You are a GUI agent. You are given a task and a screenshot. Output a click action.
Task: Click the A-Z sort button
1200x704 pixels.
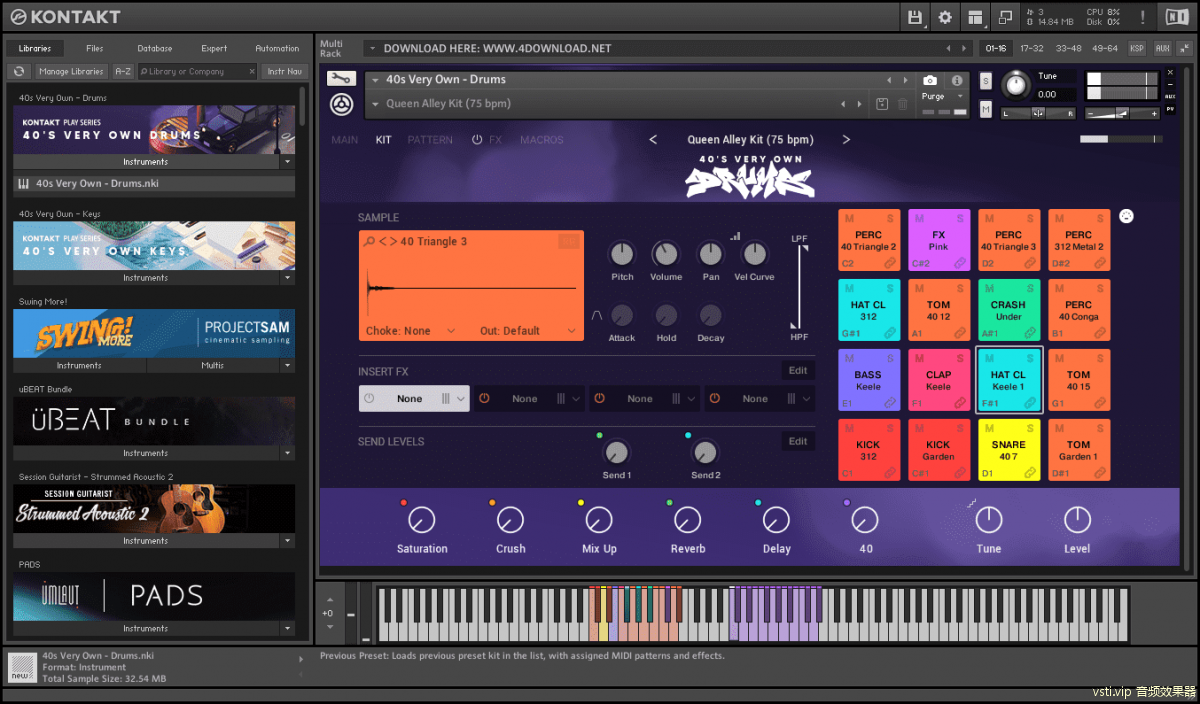(123, 71)
